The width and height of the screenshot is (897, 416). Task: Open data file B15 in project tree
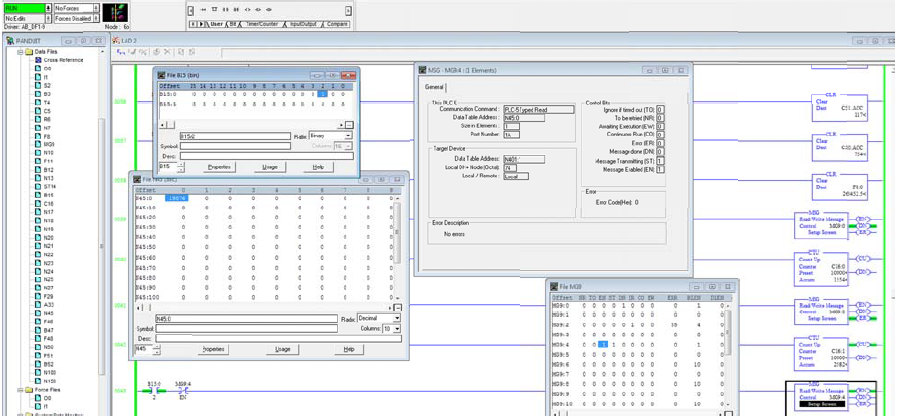click(x=44, y=195)
